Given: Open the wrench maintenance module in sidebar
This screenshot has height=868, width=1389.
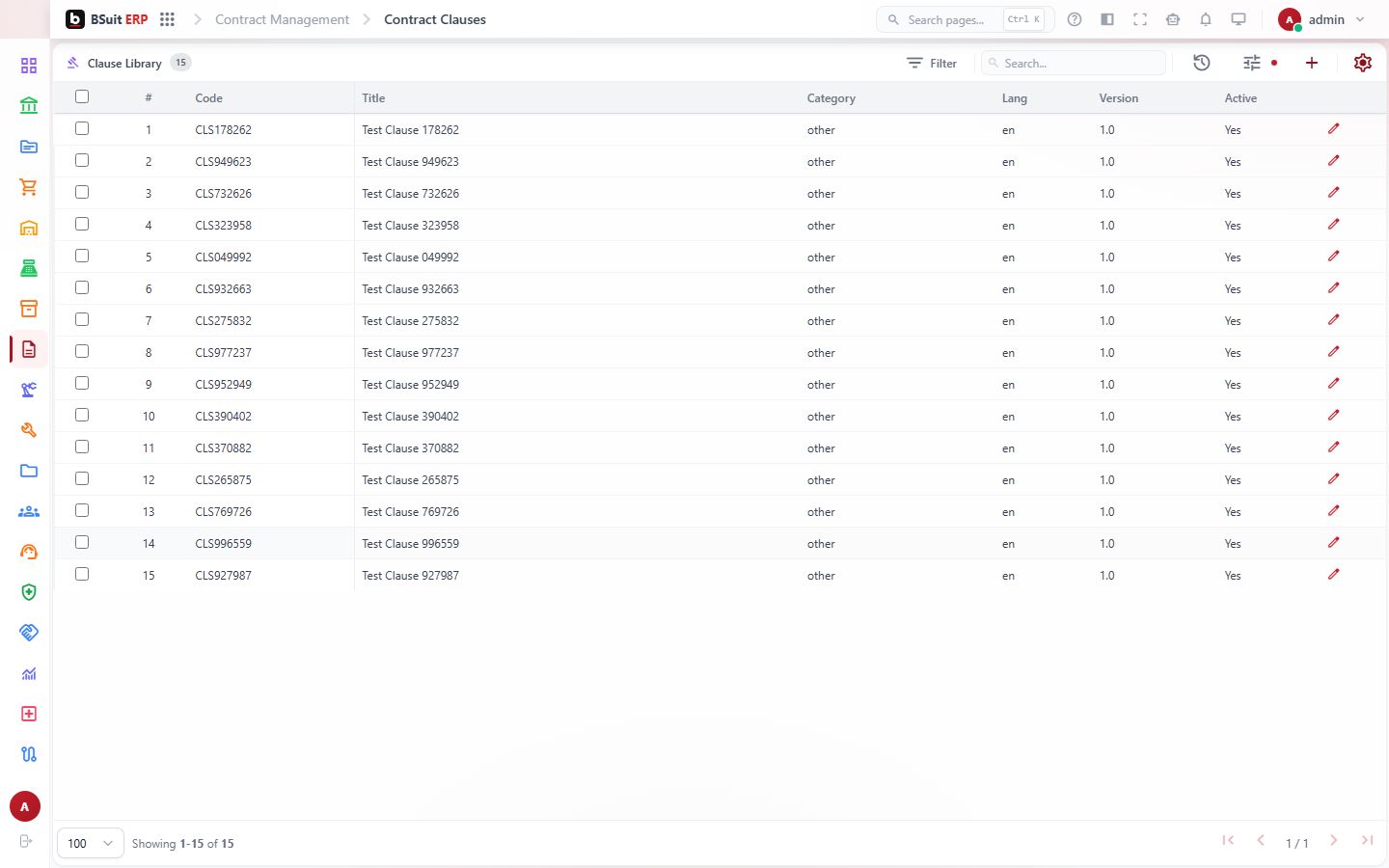Looking at the screenshot, I should [x=29, y=430].
